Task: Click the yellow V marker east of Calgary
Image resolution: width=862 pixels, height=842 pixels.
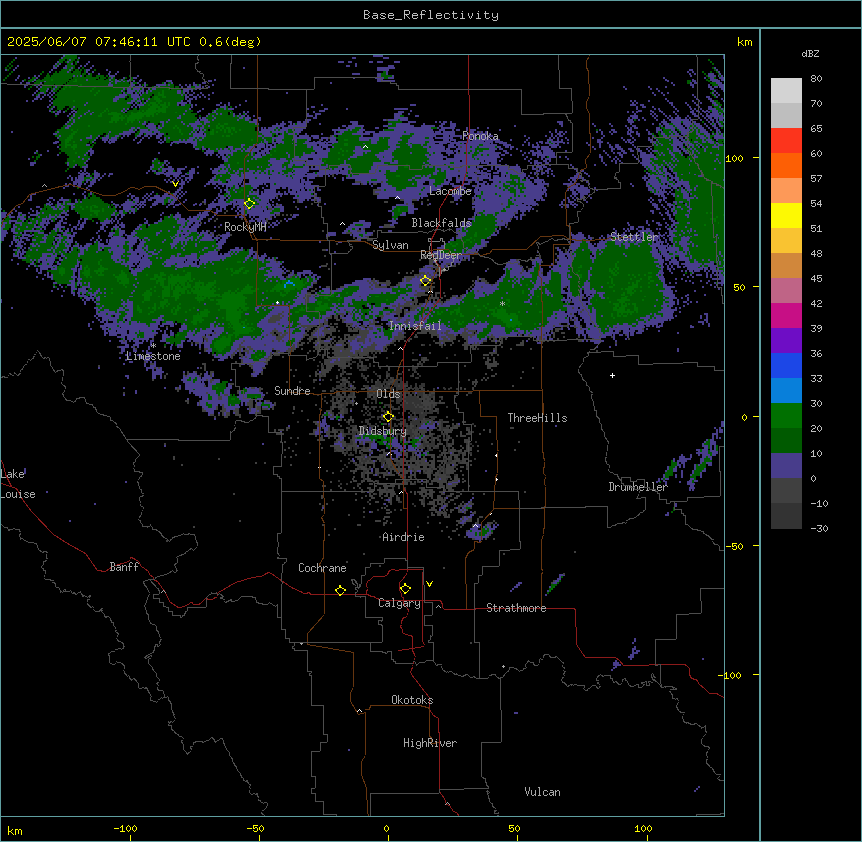Action: coord(429,584)
